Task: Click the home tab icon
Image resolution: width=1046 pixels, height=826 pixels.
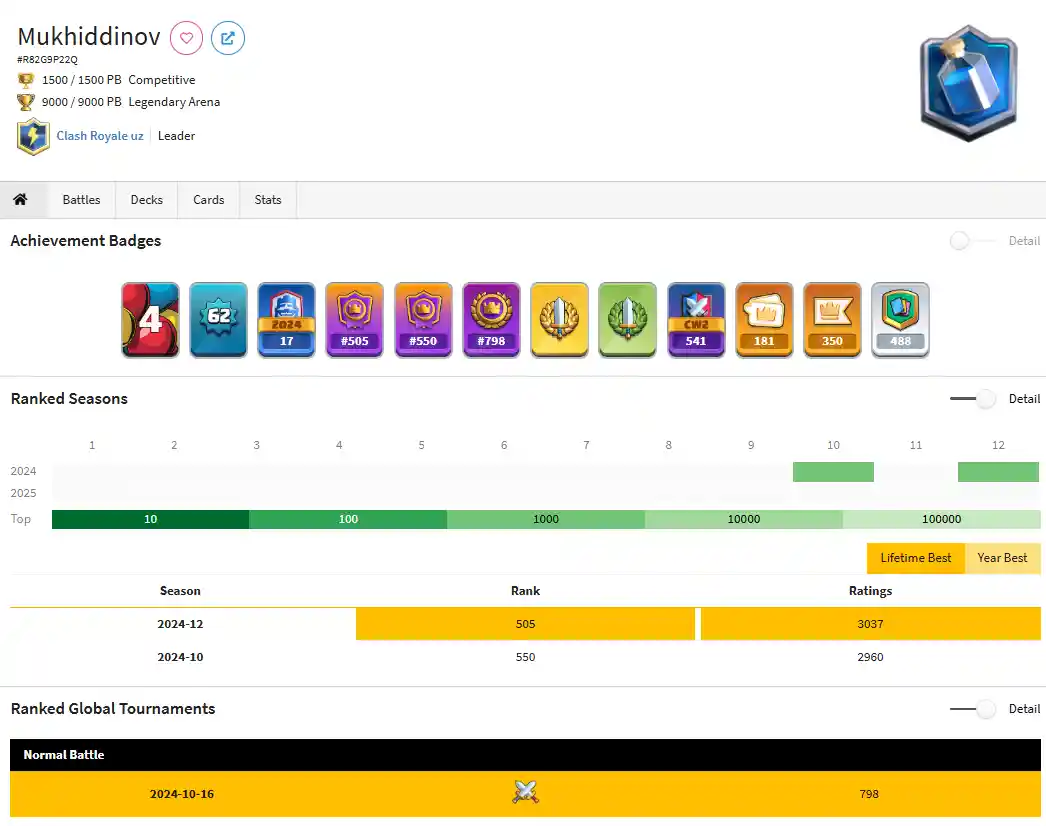Action: pos(20,200)
